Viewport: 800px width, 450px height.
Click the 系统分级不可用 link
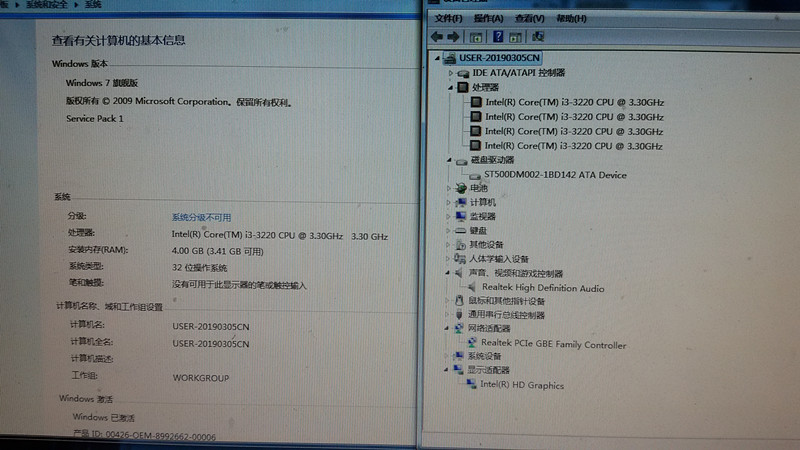click(x=201, y=217)
